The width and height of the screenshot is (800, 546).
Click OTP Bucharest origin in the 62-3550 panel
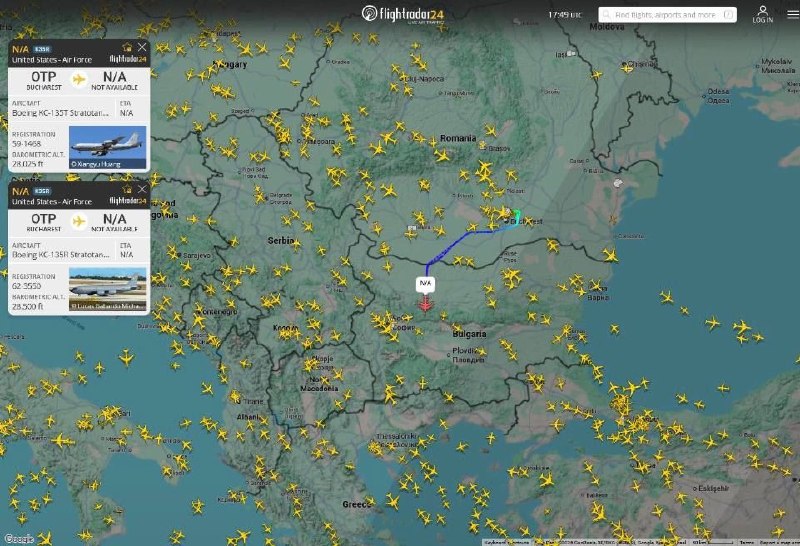coord(44,222)
